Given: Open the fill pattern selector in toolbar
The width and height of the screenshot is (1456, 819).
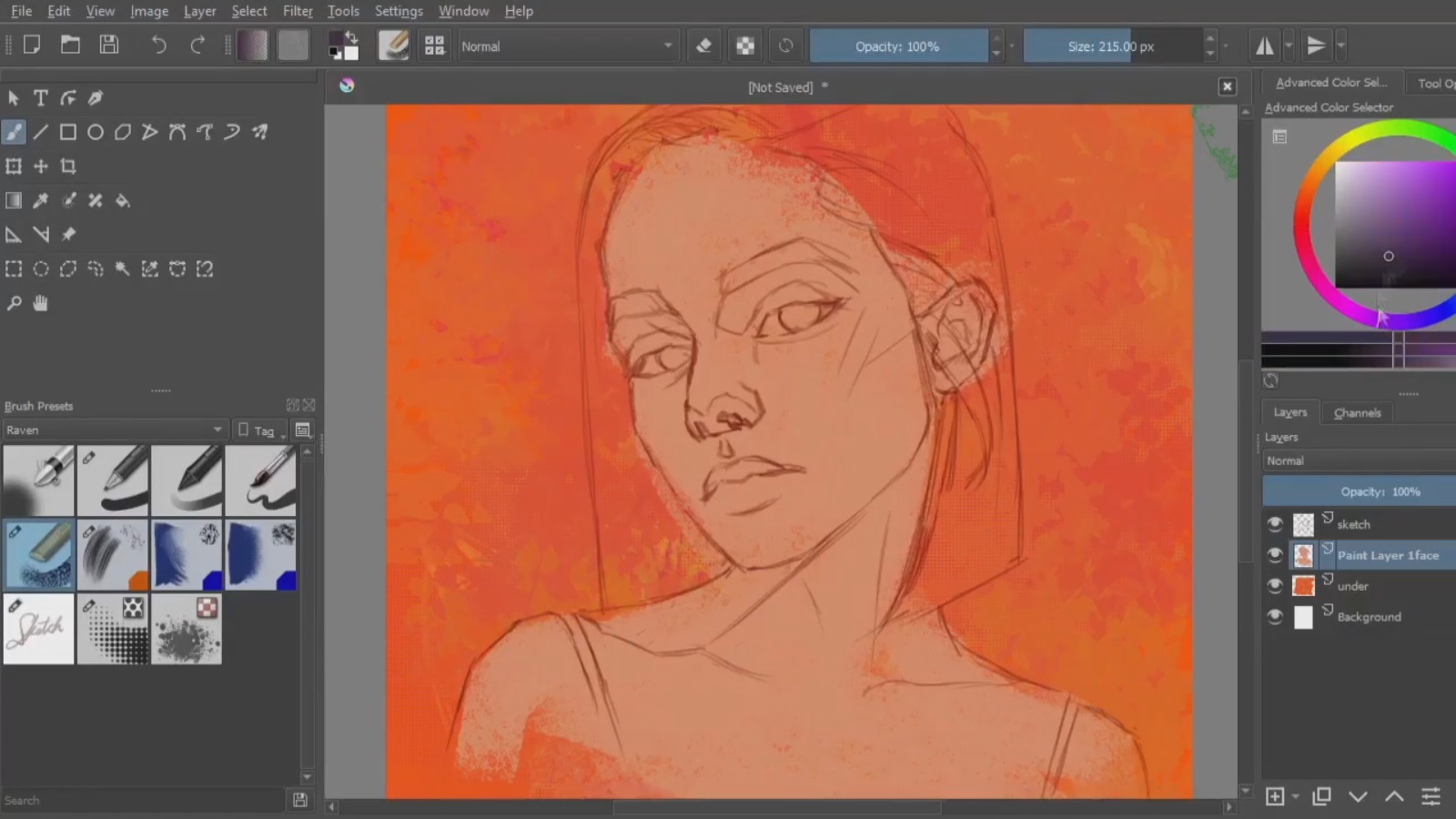Looking at the screenshot, I should pyautogui.click(x=293, y=45).
